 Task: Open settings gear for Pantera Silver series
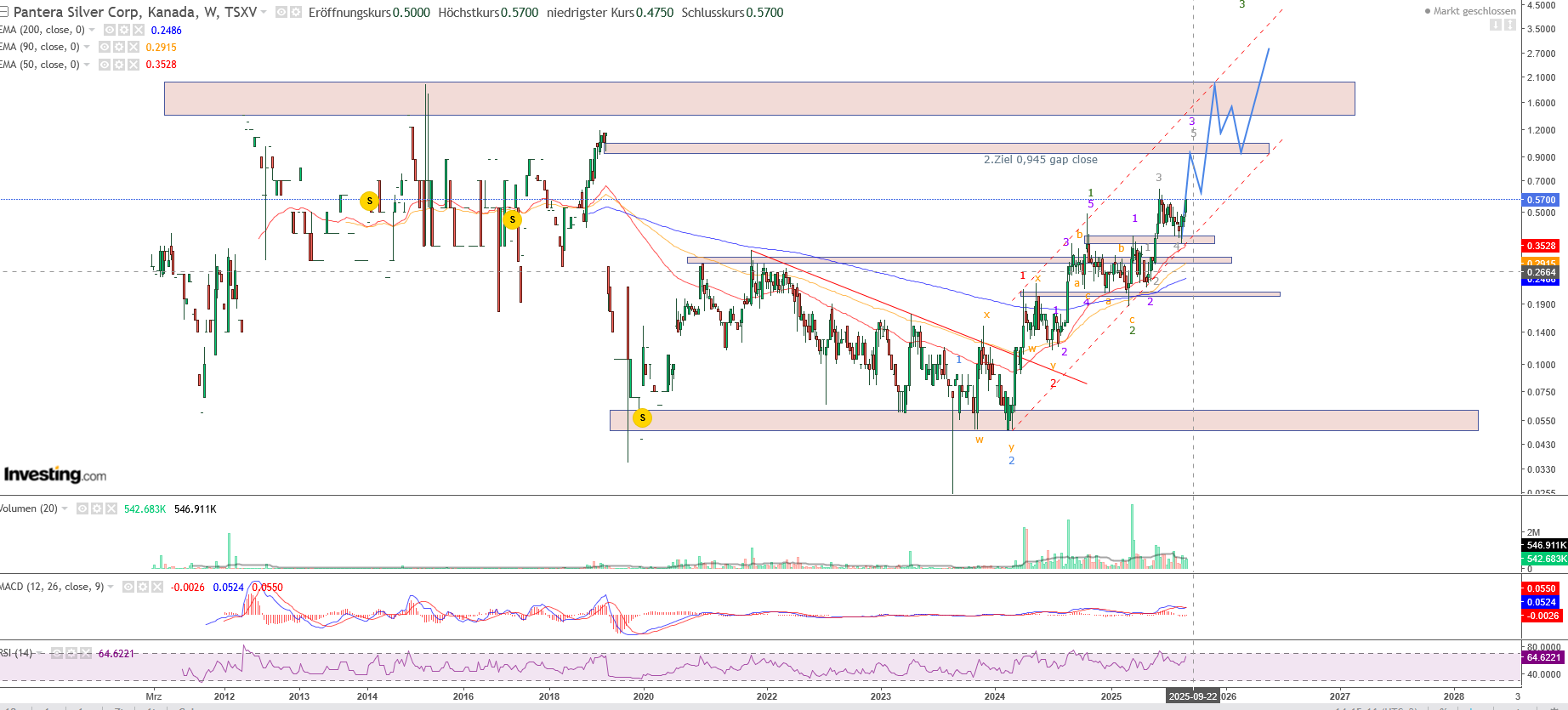tap(296, 13)
